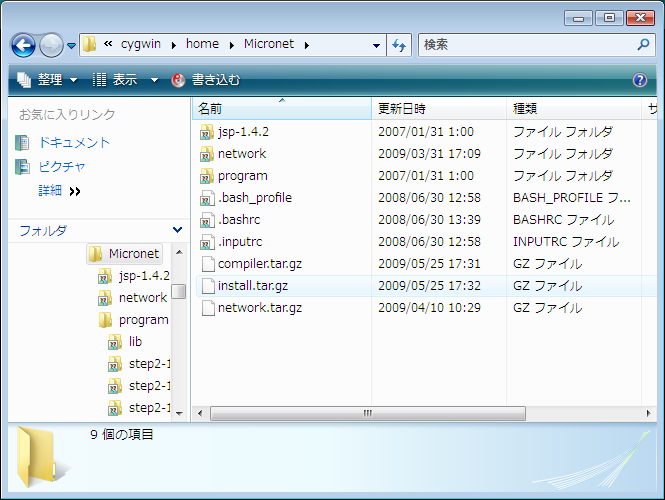Image resolution: width=665 pixels, height=500 pixels.
Task: Select the .bashrc file name
Action: click(239, 220)
